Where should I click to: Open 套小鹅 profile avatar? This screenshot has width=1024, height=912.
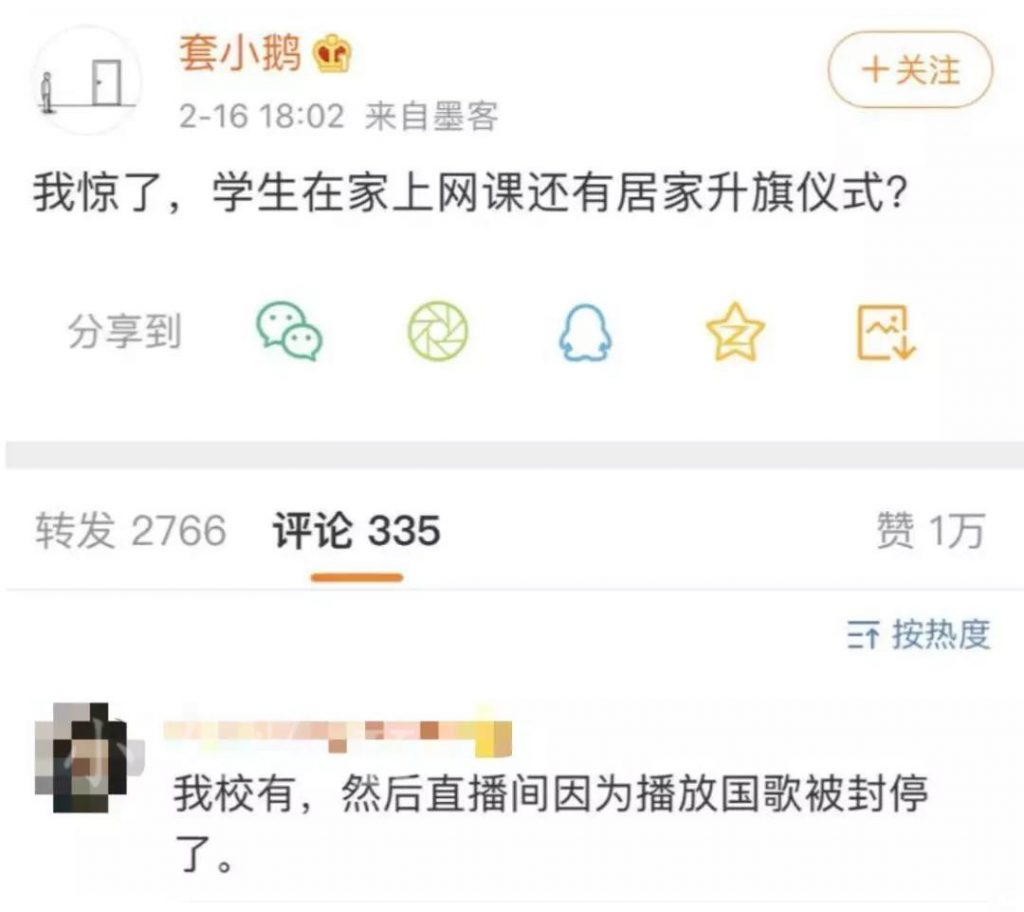pos(87,80)
